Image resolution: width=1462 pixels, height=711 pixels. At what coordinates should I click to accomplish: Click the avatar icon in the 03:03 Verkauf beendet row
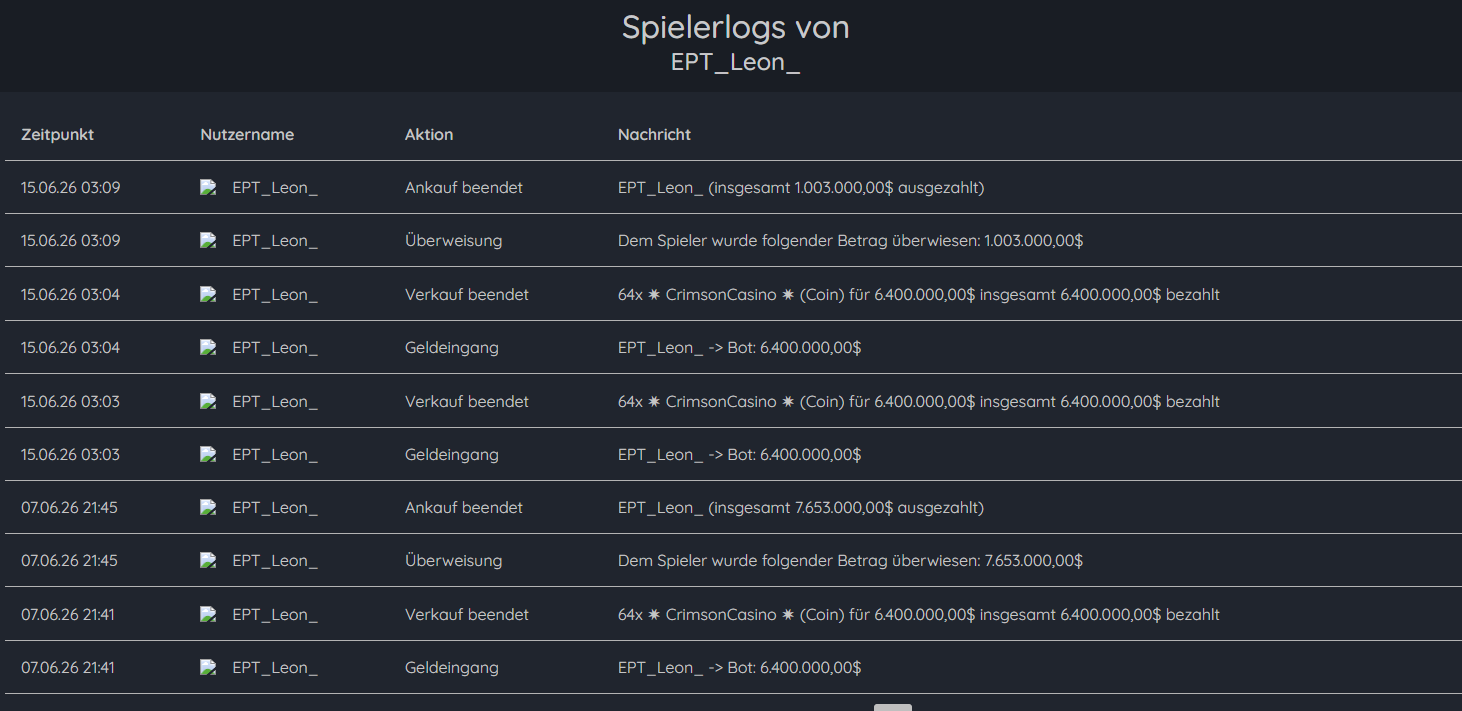point(208,401)
